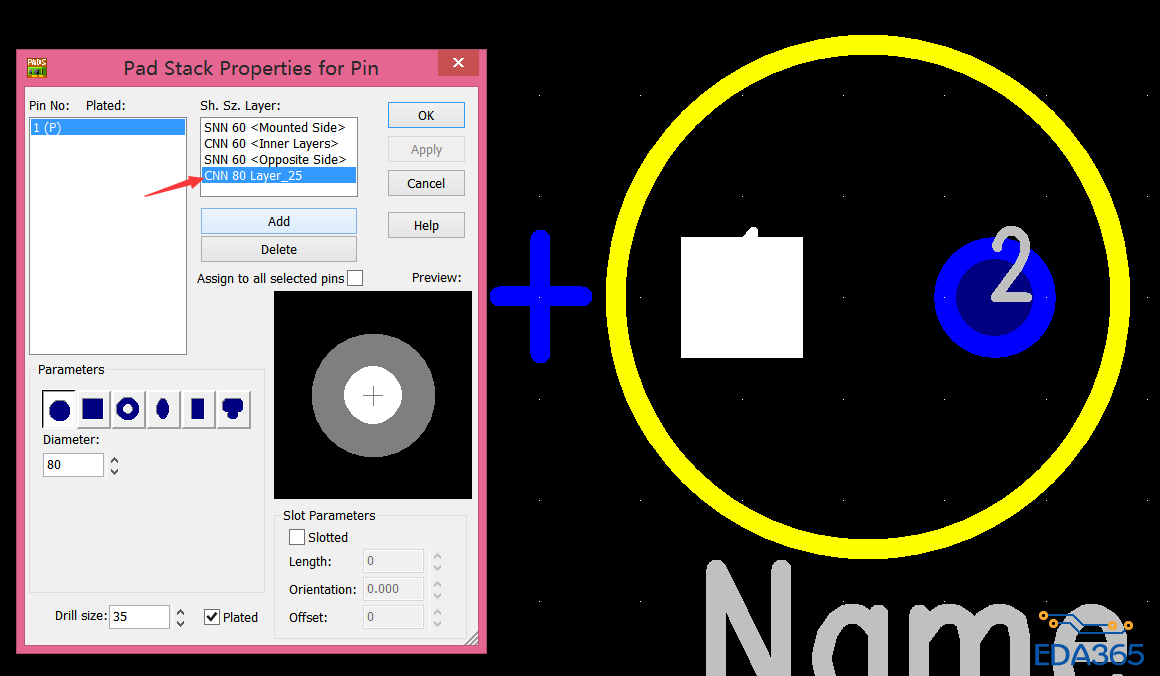Click the PADS icon in the title bar
This screenshot has width=1160, height=676.
click(x=37, y=68)
